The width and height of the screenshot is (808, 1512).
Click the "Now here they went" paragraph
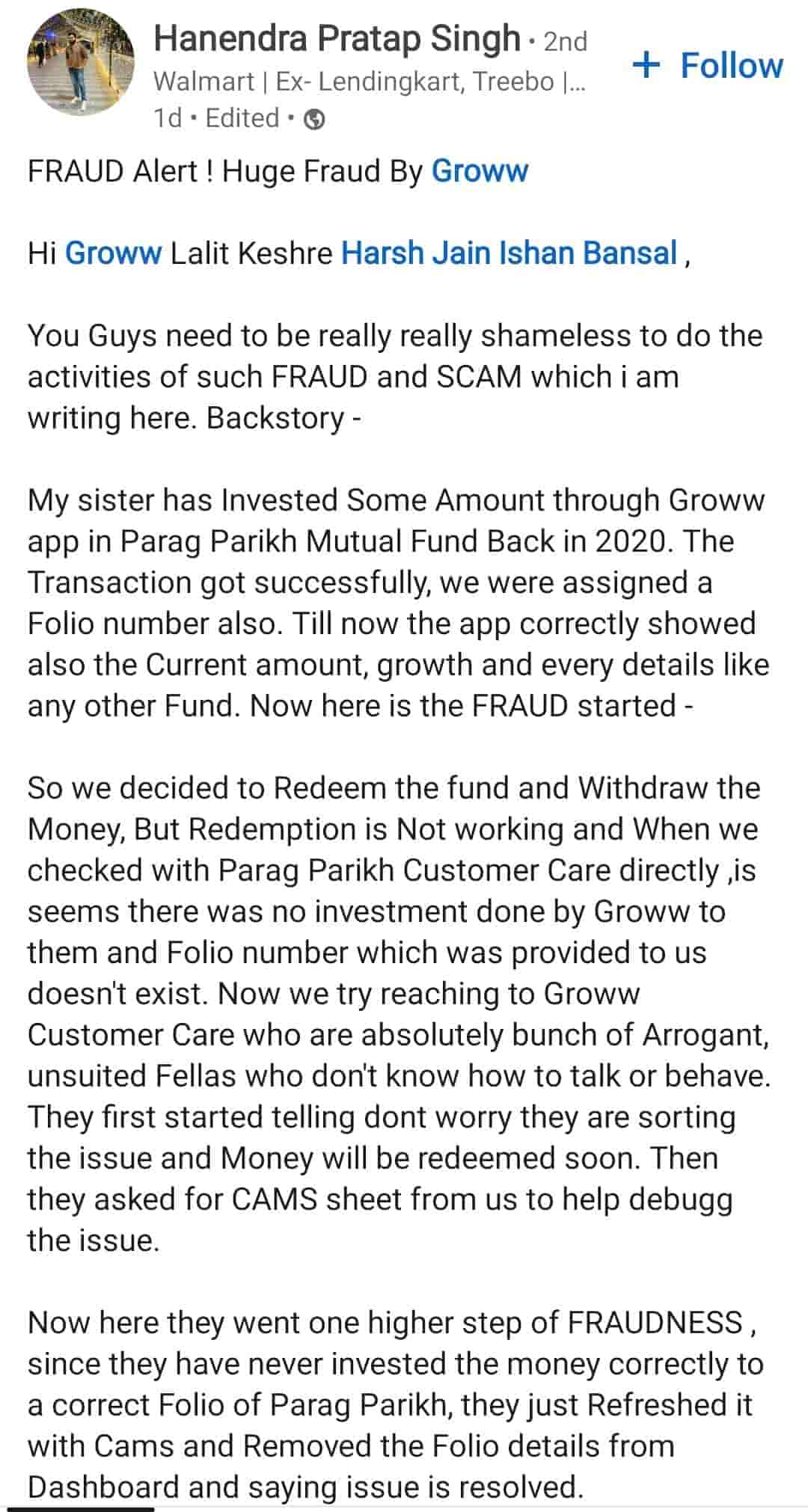pyautogui.click(x=395, y=1404)
